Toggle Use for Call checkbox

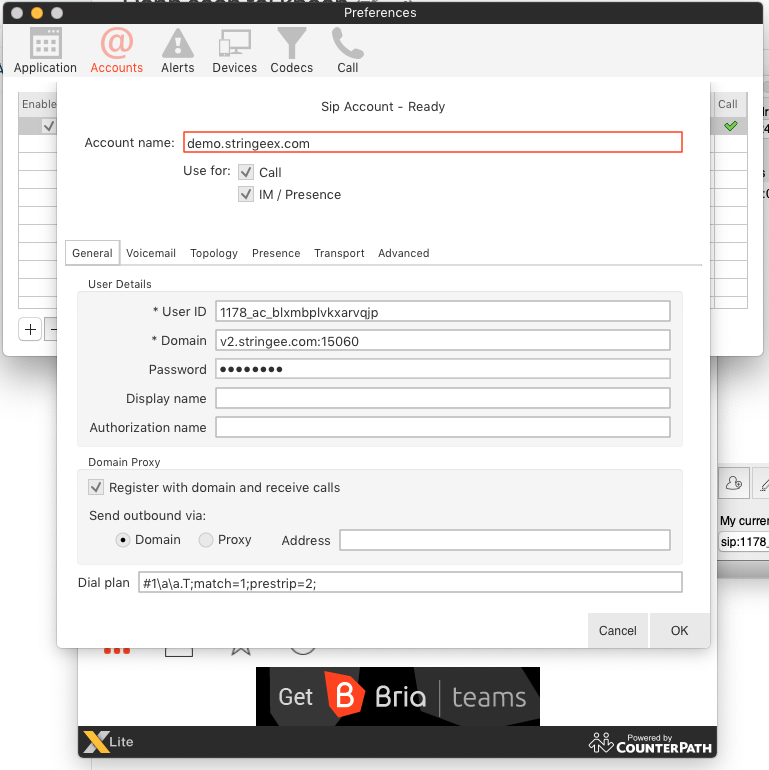tap(246, 172)
